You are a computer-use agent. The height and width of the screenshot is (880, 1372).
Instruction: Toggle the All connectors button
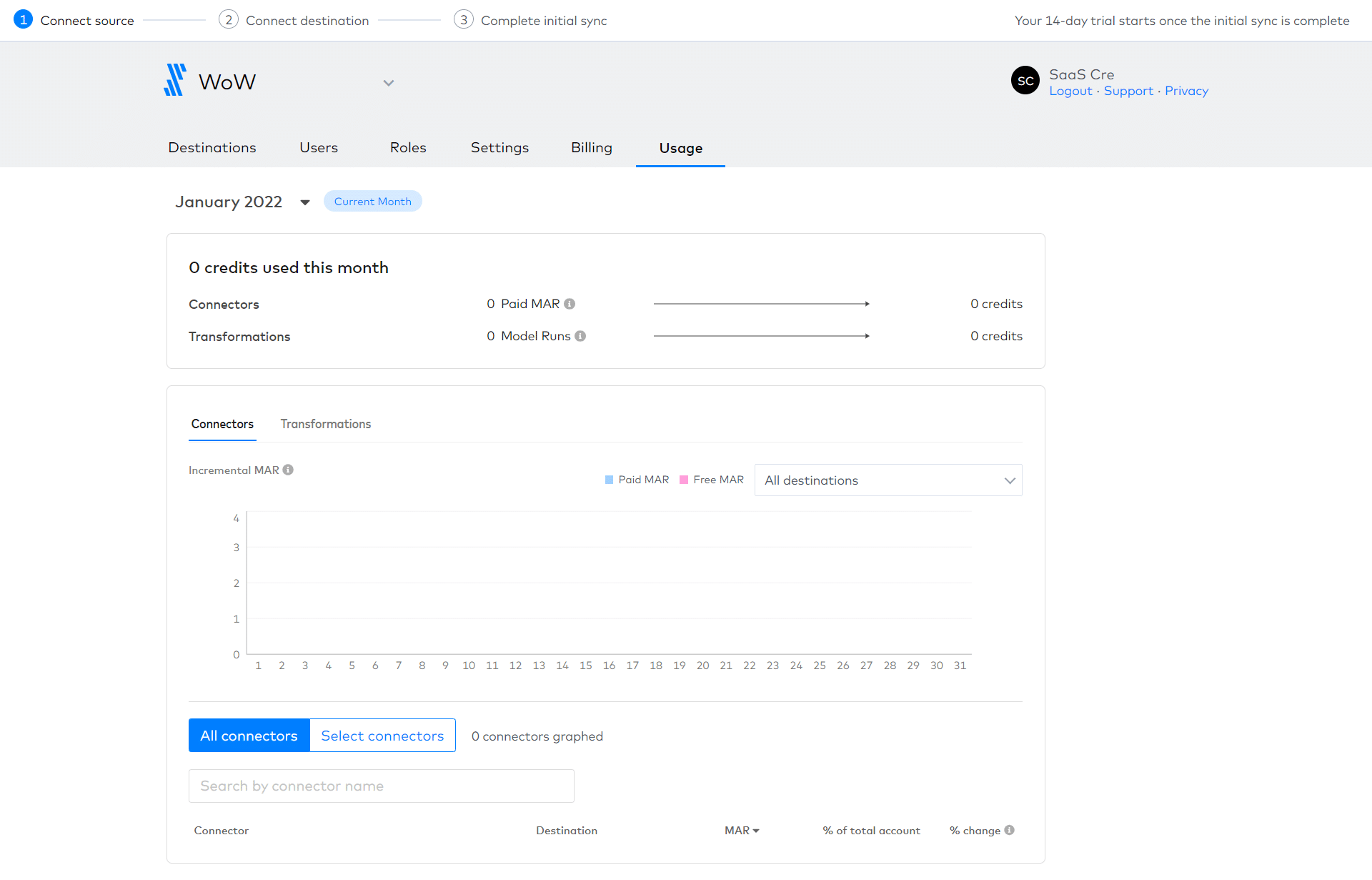(x=249, y=736)
